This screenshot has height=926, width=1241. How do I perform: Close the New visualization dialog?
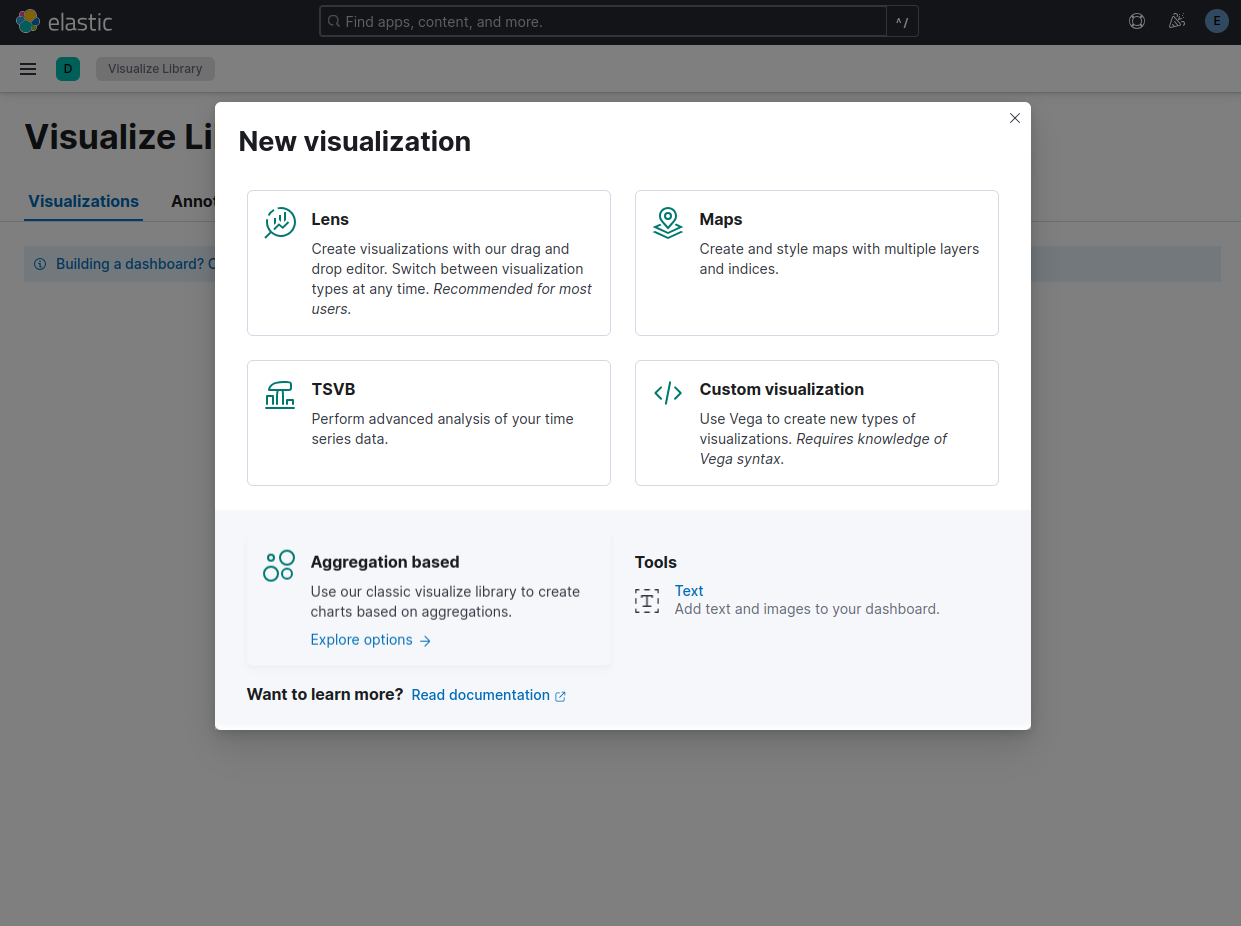tap(1015, 118)
